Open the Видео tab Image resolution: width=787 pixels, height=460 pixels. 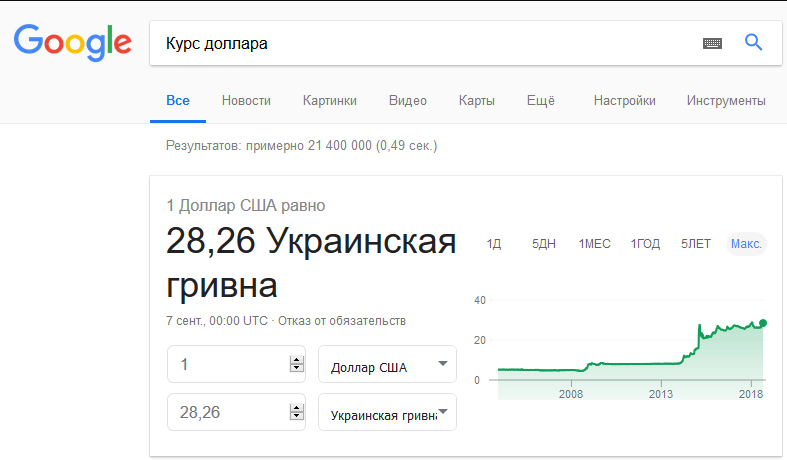pyautogui.click(x=408, y=100)
